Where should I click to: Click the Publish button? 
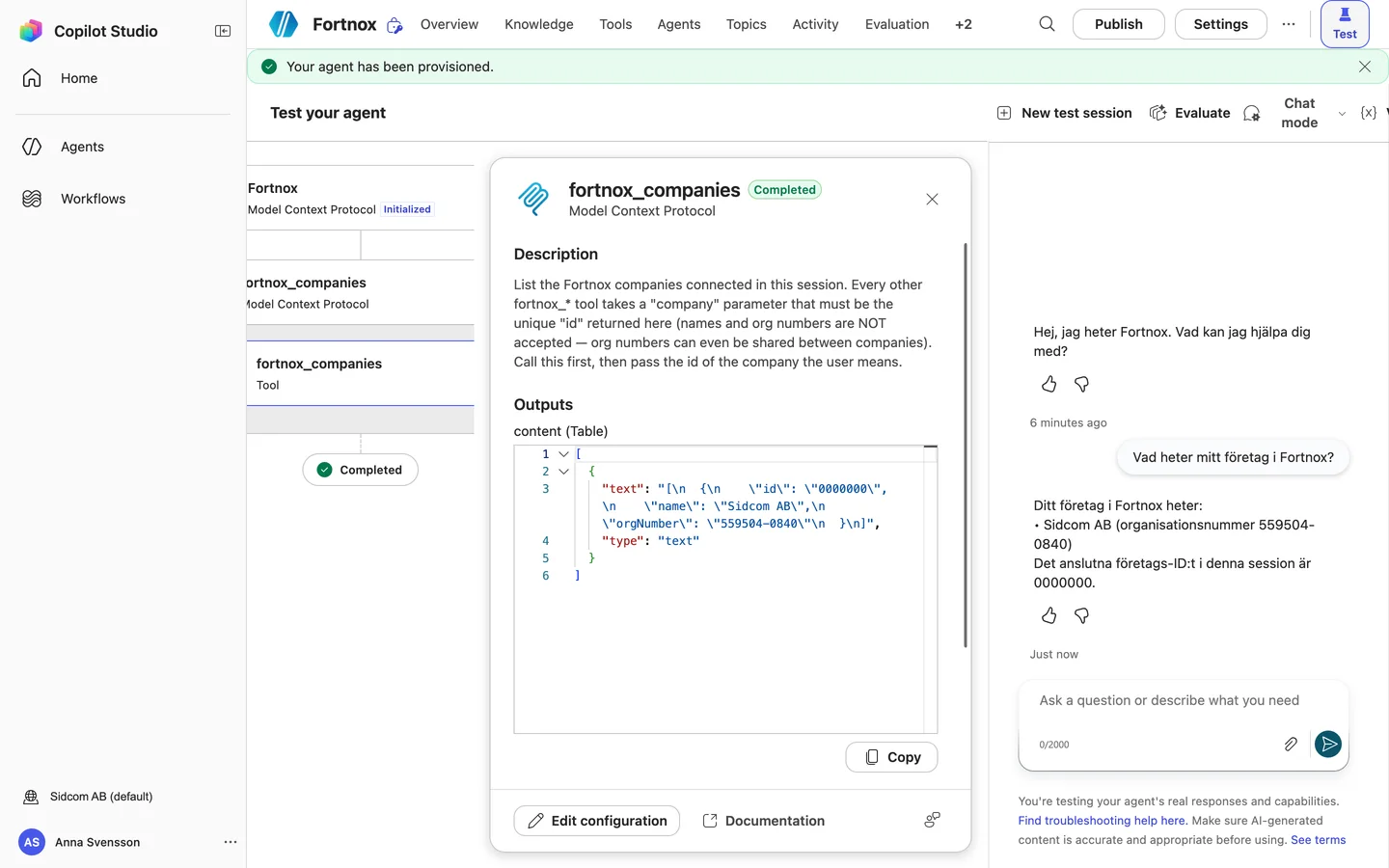pos(1119,24)
